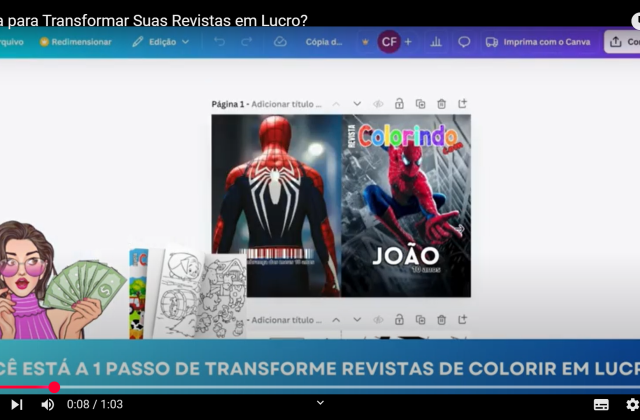The height and width of the screenshot is (420, 640).
Task: Move second page down with chevron
Action: coord(357,320)
